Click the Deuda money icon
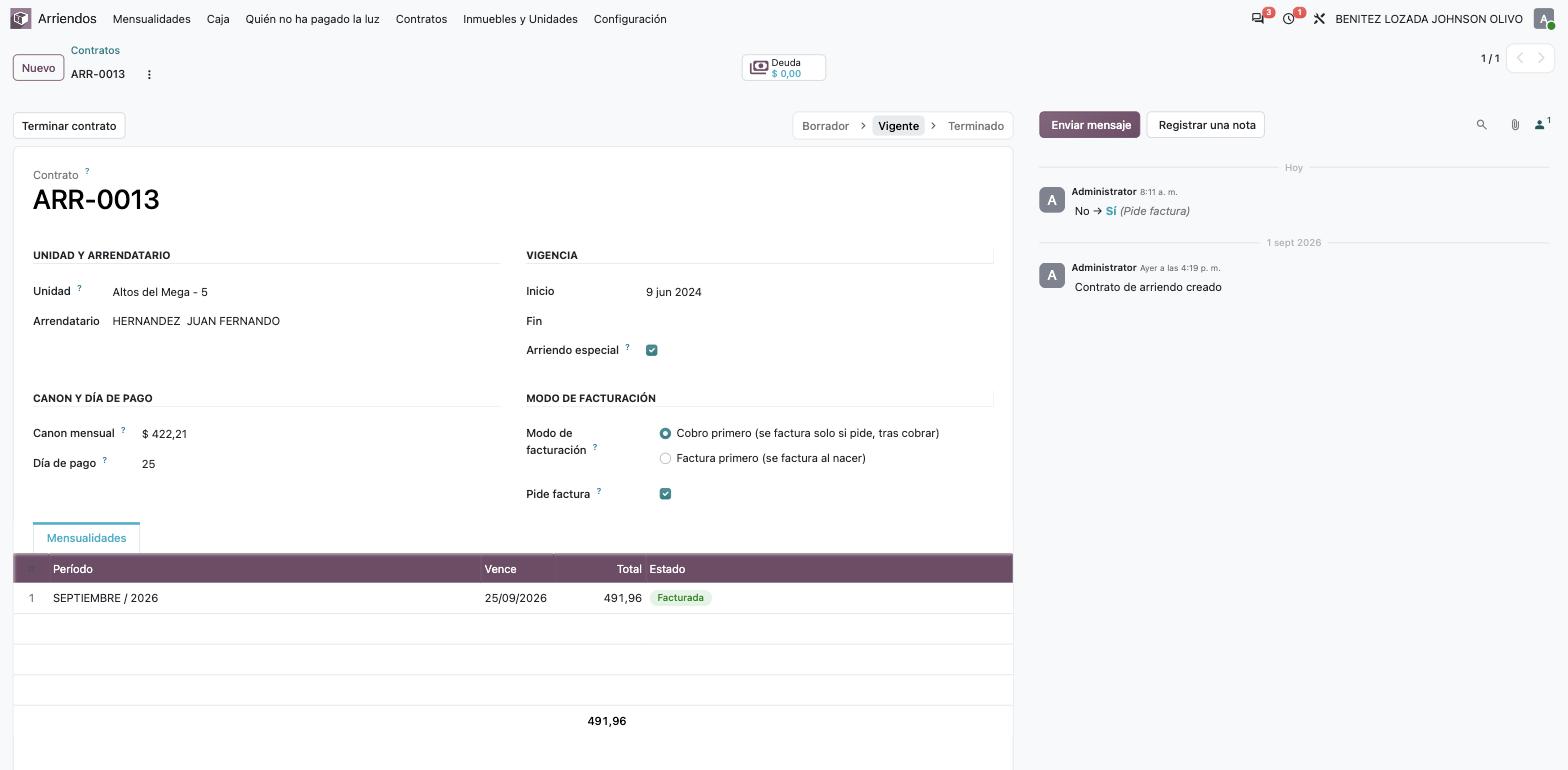 [x=759, y=68]
